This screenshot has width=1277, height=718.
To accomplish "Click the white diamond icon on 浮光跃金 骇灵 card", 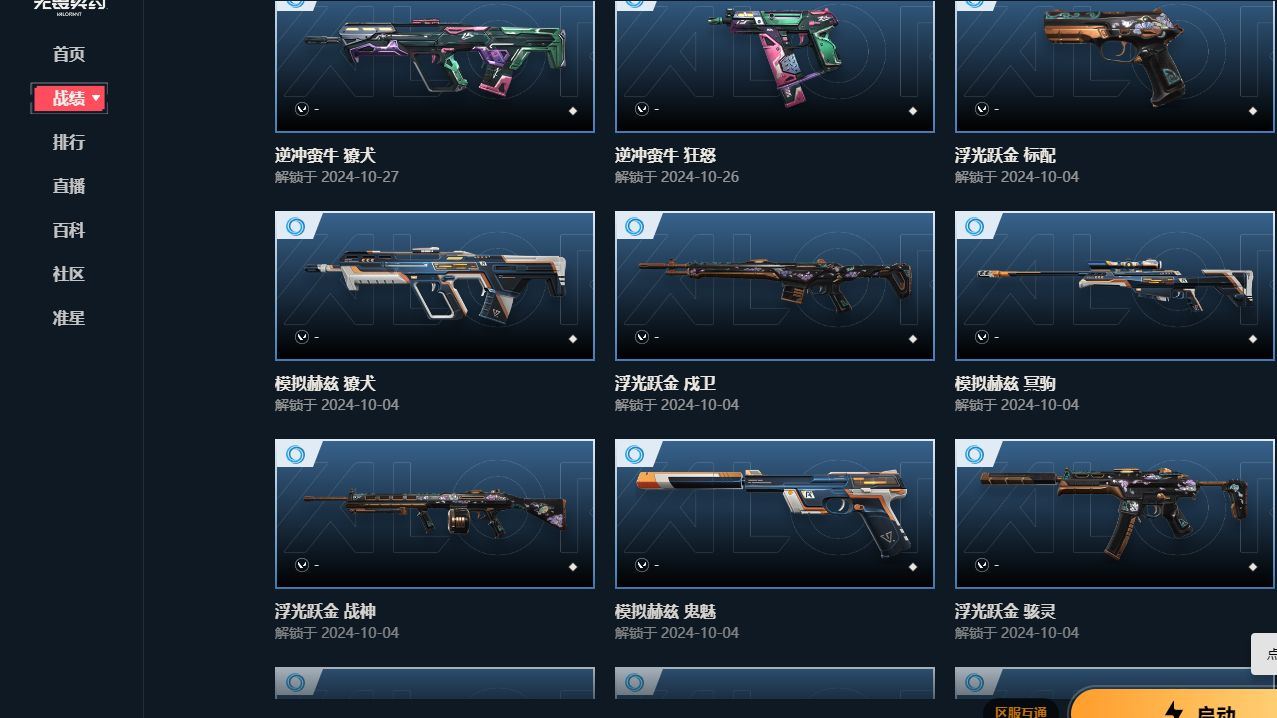I will click(1253, 567).
